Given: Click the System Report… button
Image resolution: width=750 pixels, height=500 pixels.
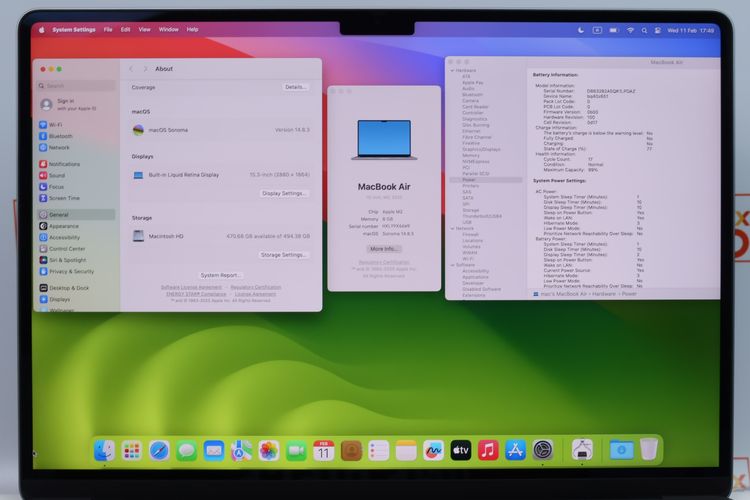Looking at the screenshot, I should coord(220,275).
